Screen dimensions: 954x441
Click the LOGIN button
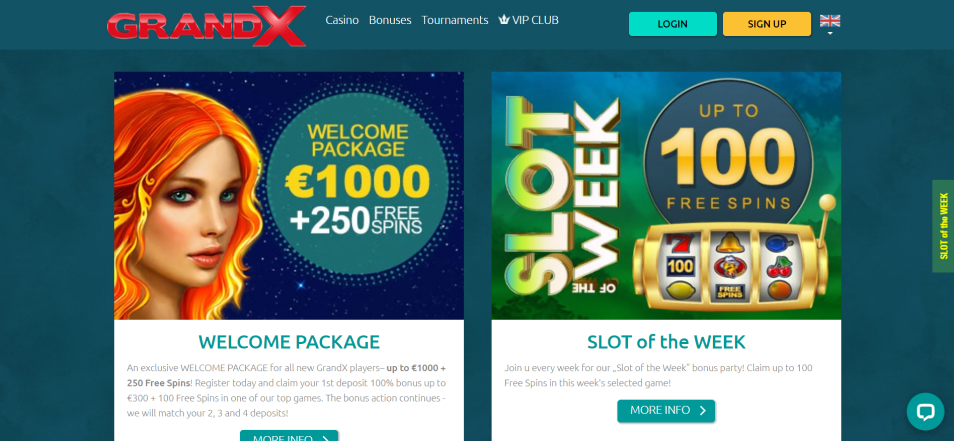(672, 24)
